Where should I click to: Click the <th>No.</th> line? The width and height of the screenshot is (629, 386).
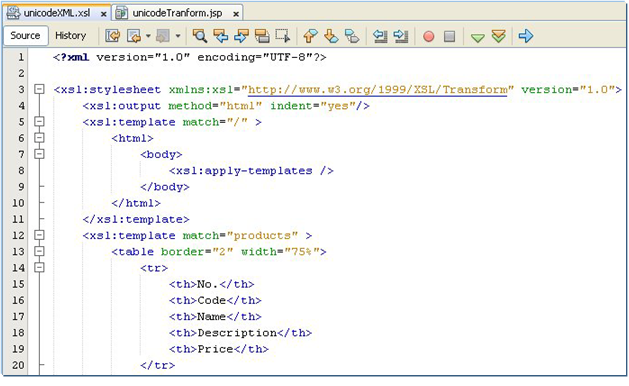211,284
